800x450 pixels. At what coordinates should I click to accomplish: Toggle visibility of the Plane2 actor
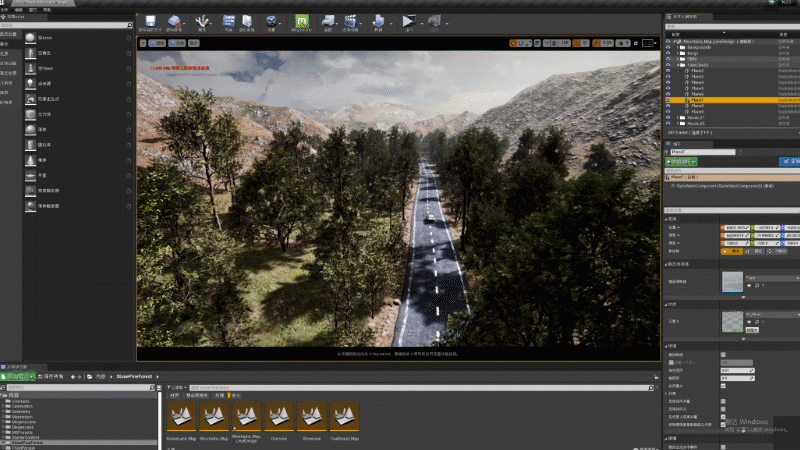(x=668, y=71)
